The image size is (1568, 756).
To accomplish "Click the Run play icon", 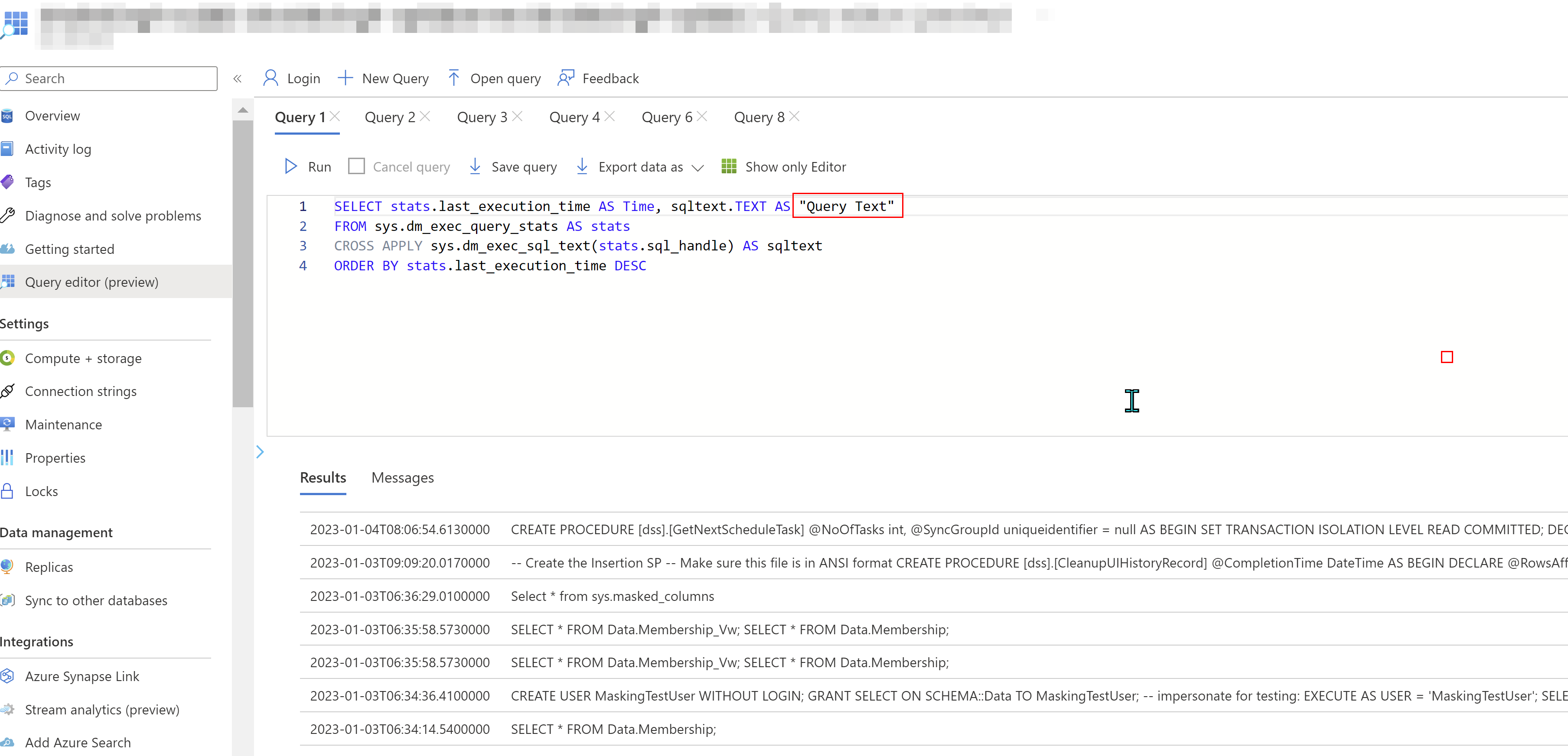I will [290, 166].
